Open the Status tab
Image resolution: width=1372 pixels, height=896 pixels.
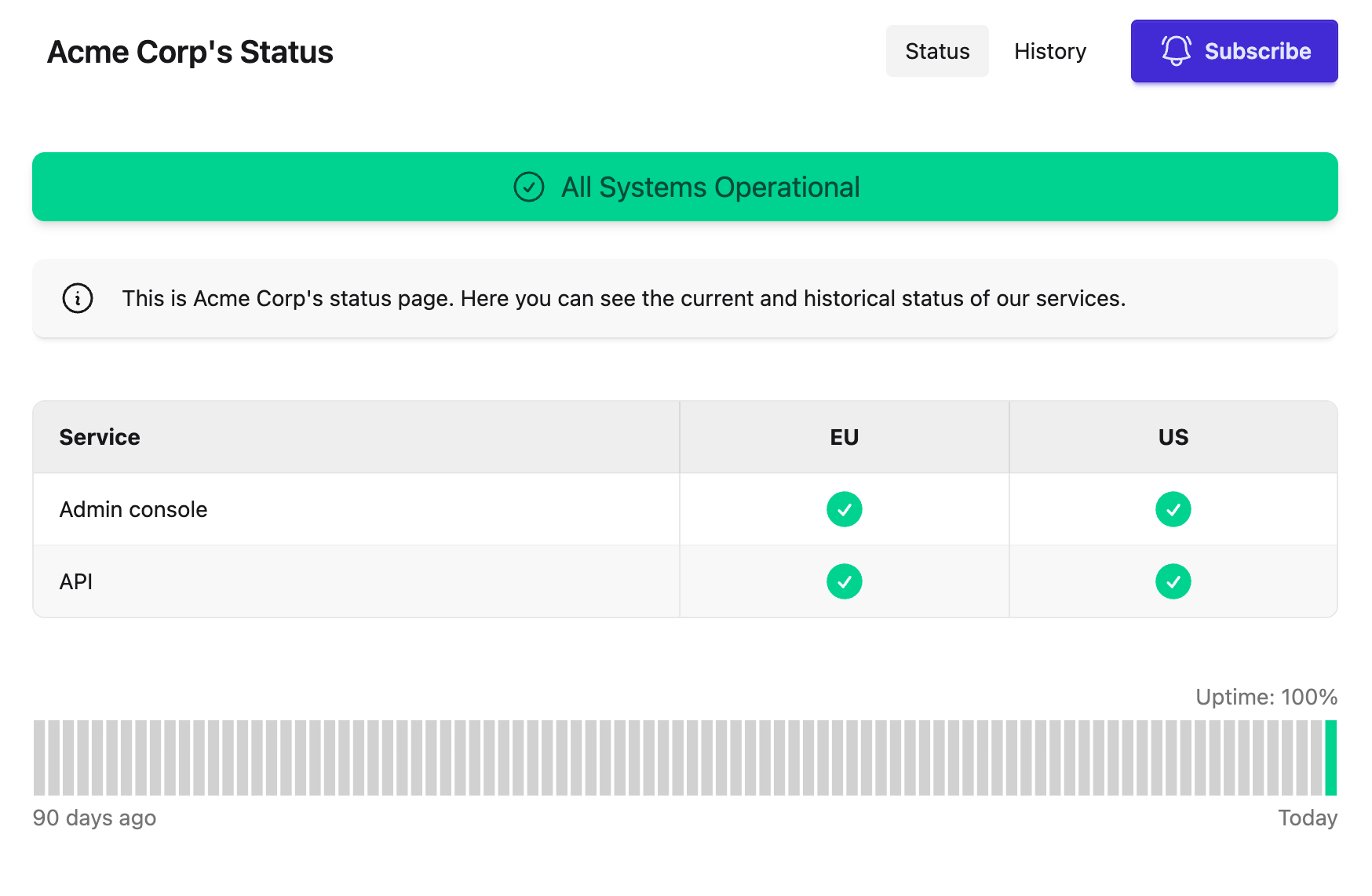pyautogui.click(x=937, y=51)
